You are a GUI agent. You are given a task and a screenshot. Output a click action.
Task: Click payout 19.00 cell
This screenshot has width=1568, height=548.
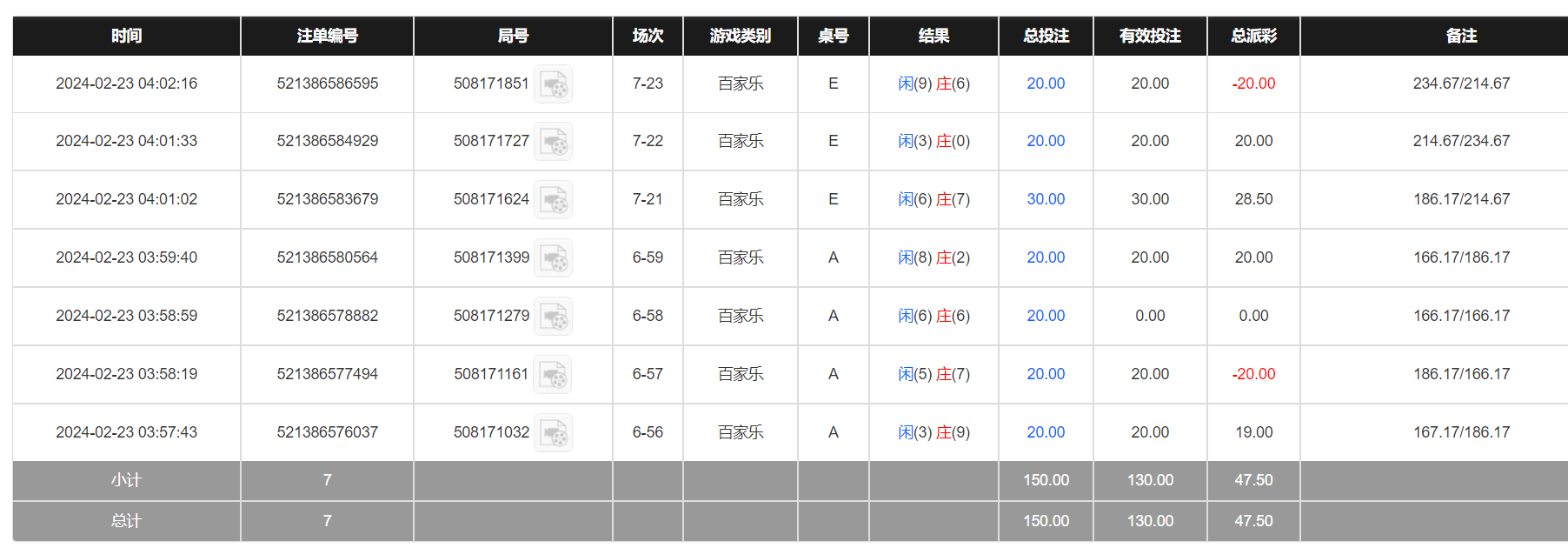pos(1253,432)
